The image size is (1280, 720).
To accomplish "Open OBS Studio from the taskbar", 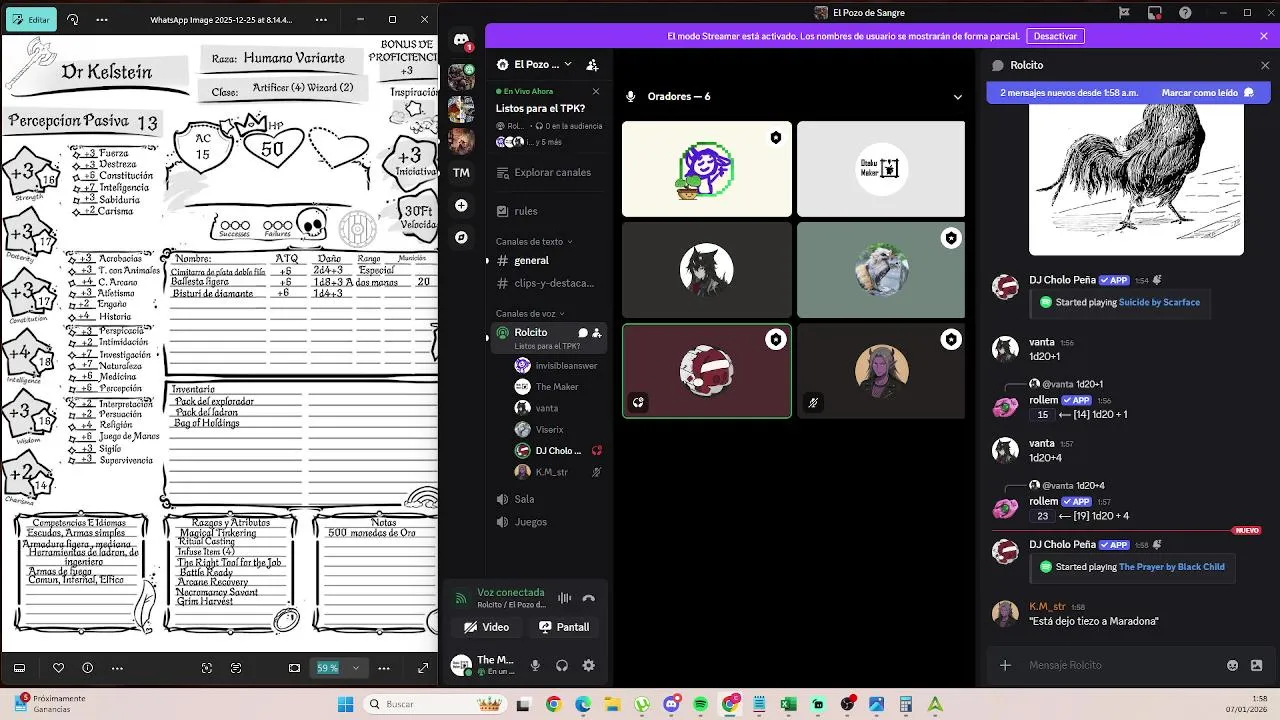I will coord(847,704).
